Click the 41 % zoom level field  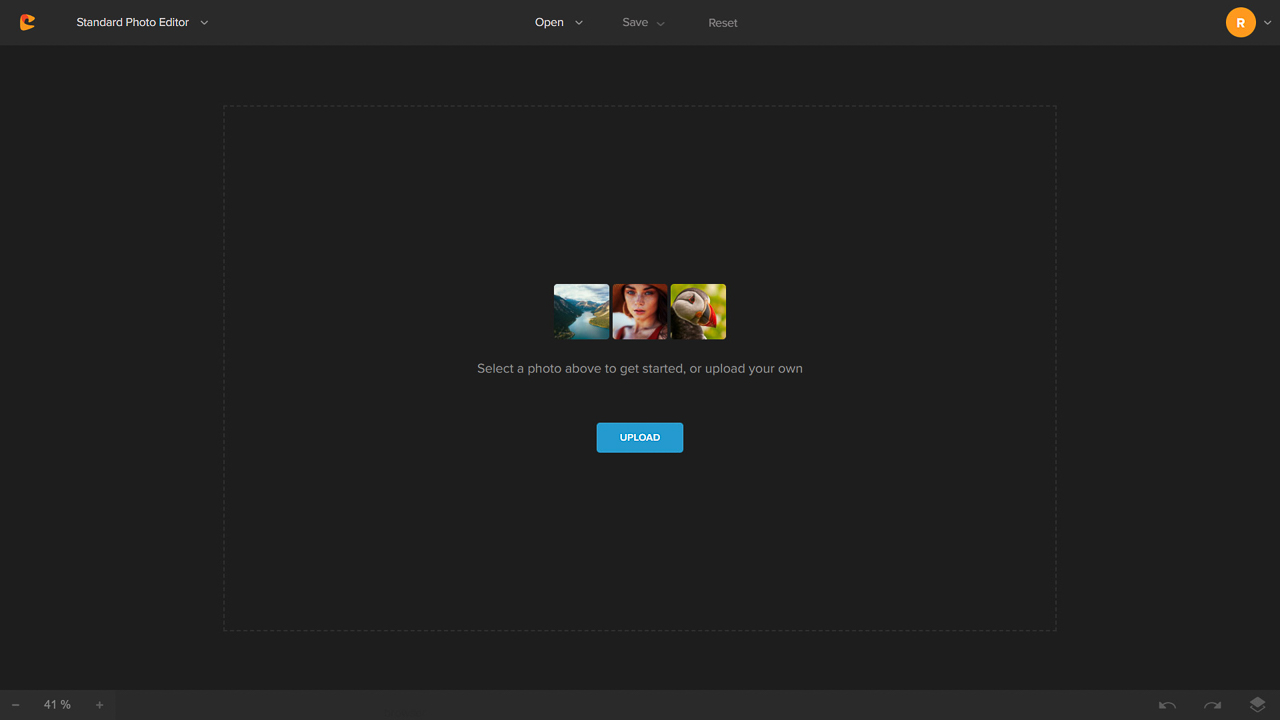[x=57, y=705]
